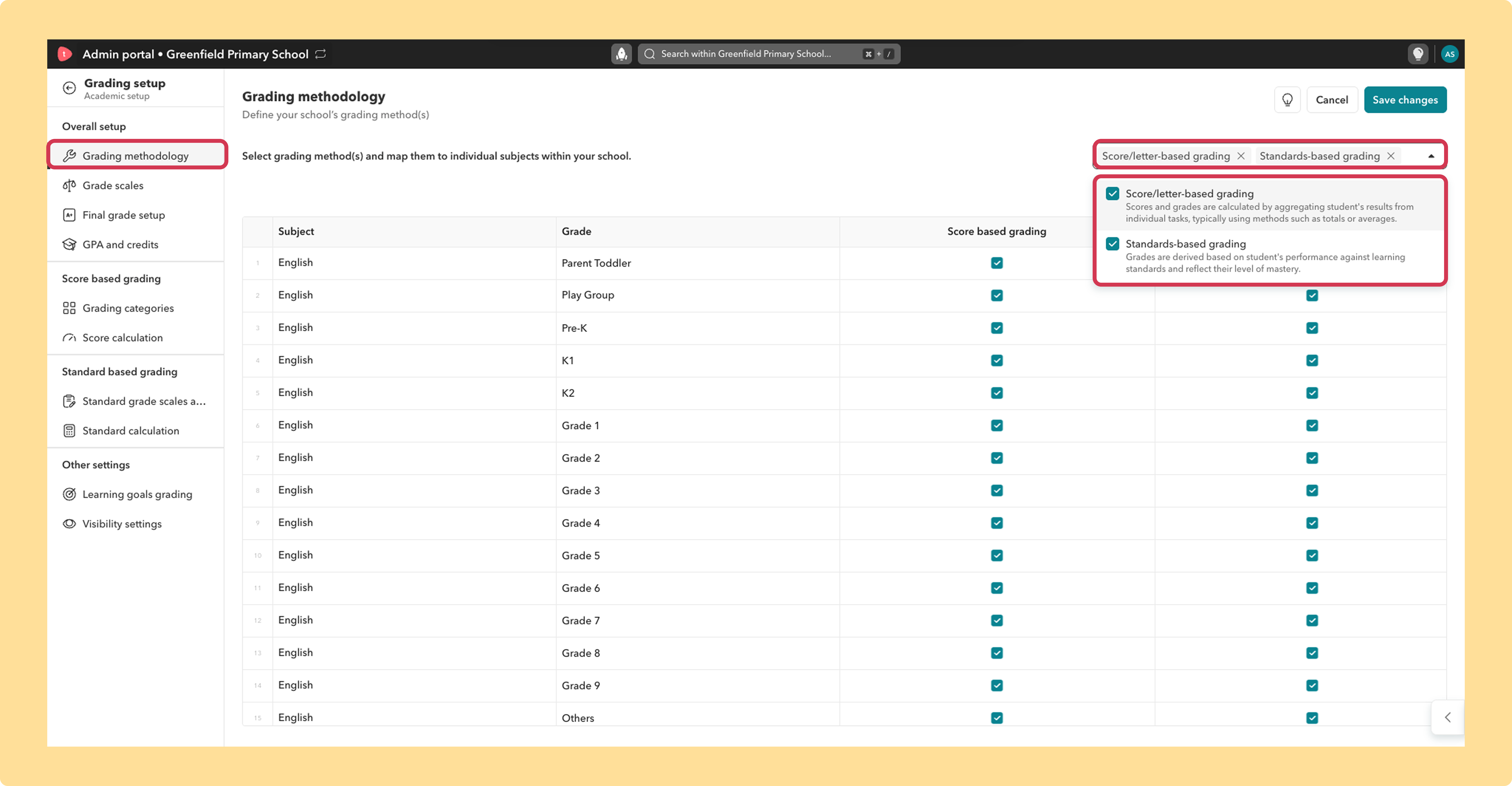Open the AS user avatar menu

coord(1450,54)
